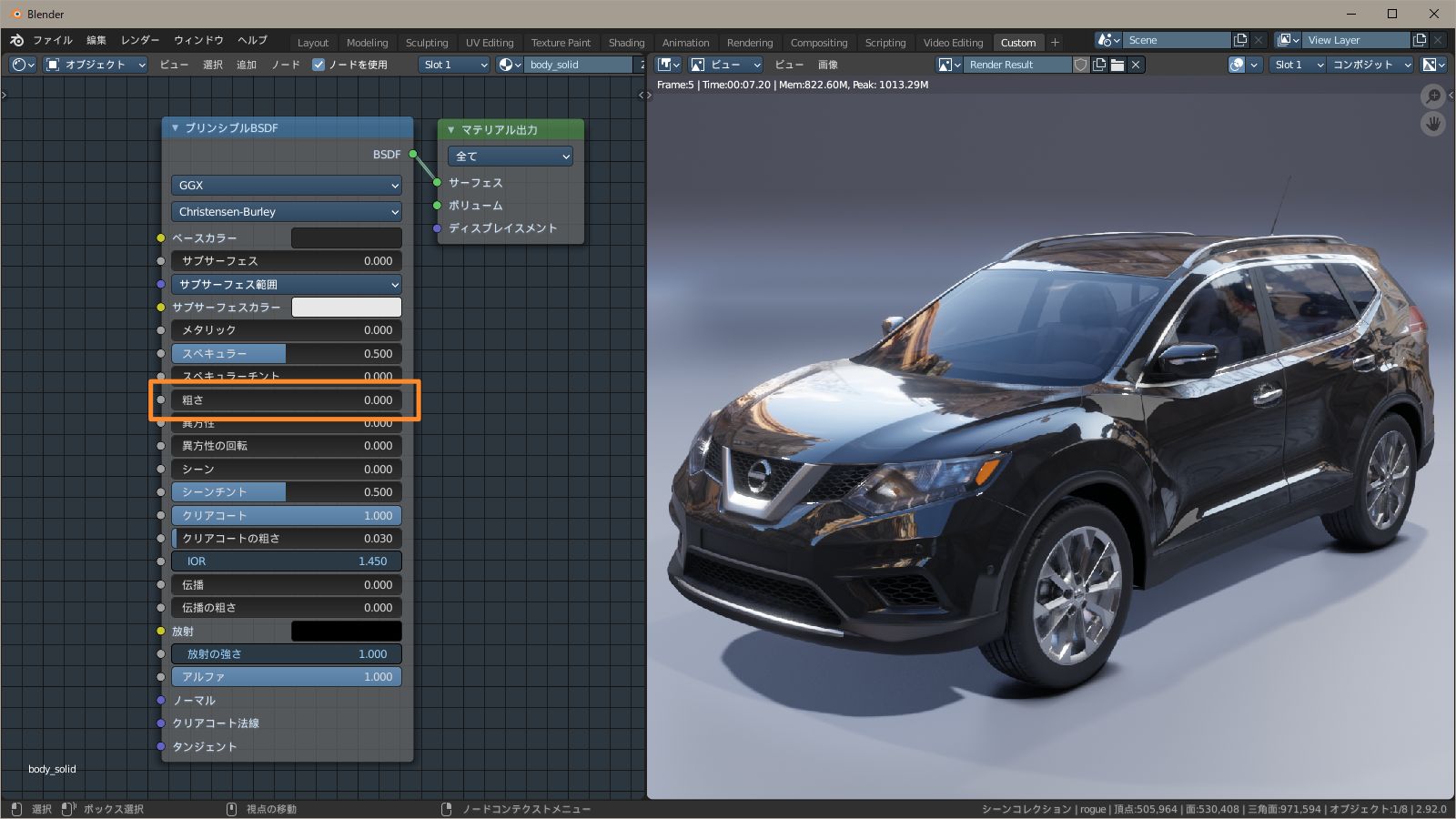Open the ヘルプ menu
This screenshot has height=819, width=1456.
click(x=252, y=41)
